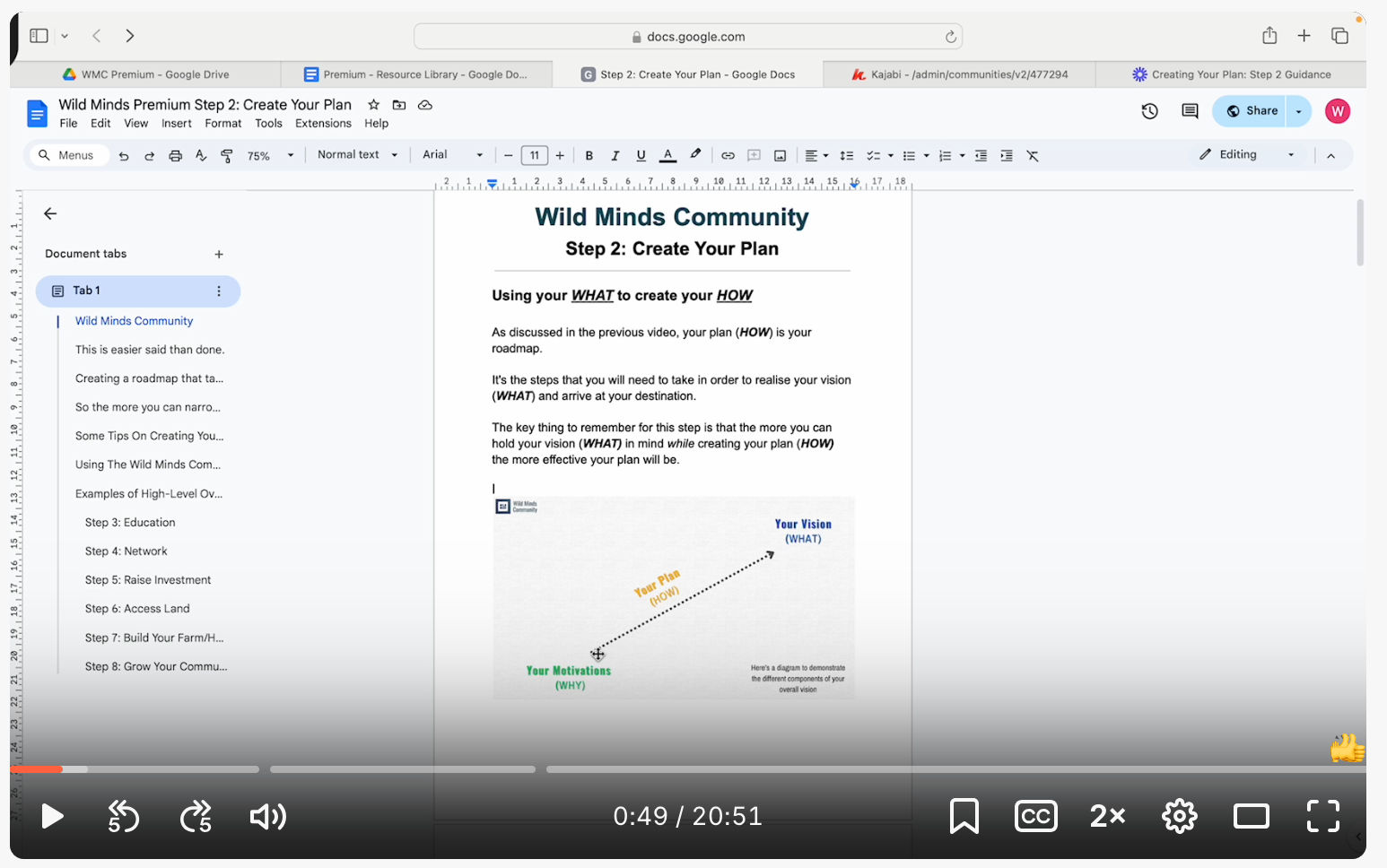The height and width of the screenshot is (868, 1387).
Task: Open the text alignment dropdown
Action: click(x=816, y=156)
